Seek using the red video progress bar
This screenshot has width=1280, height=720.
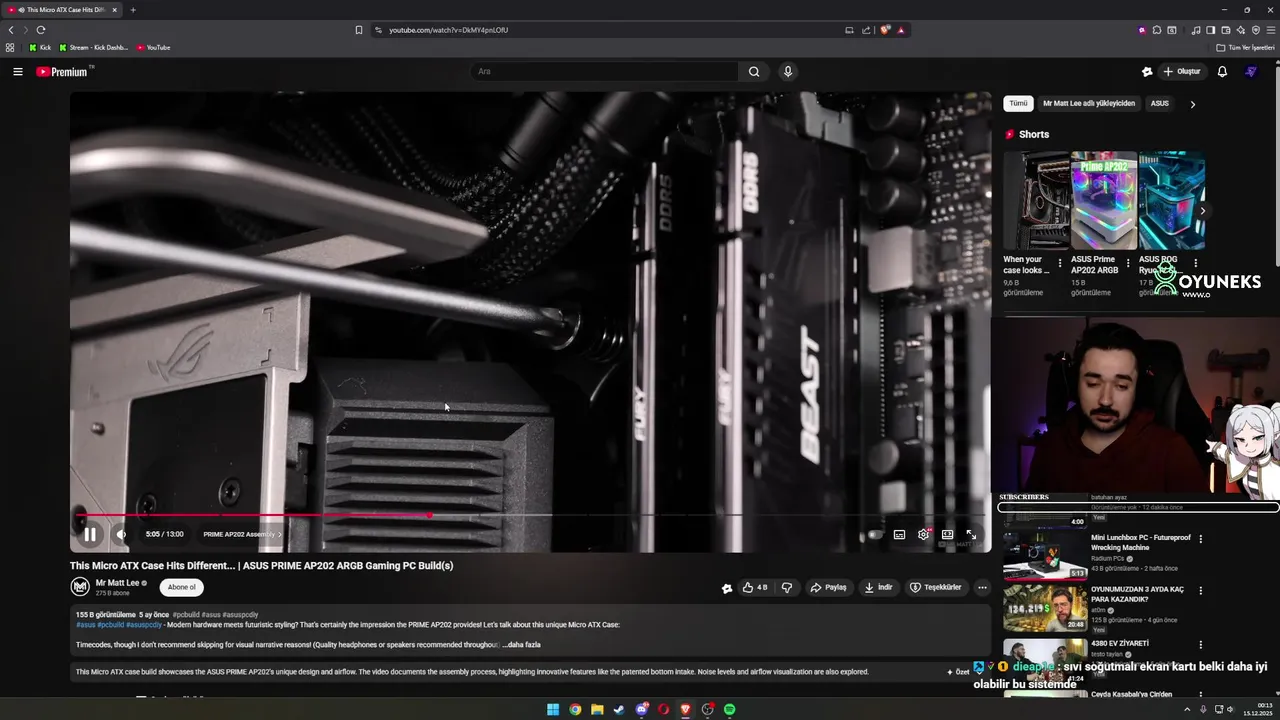pos(530,515)
